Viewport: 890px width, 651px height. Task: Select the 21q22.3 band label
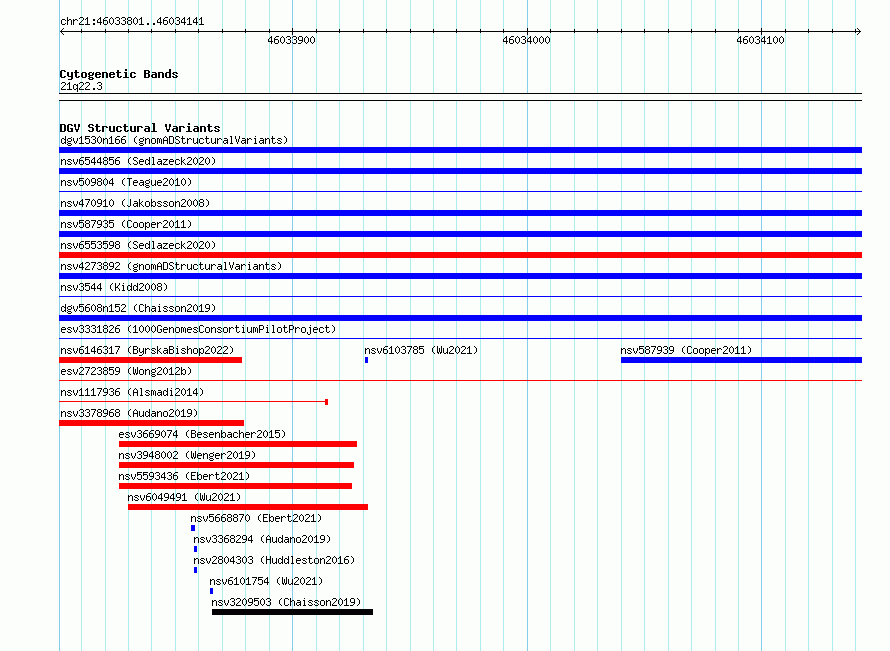coord(81,86)
